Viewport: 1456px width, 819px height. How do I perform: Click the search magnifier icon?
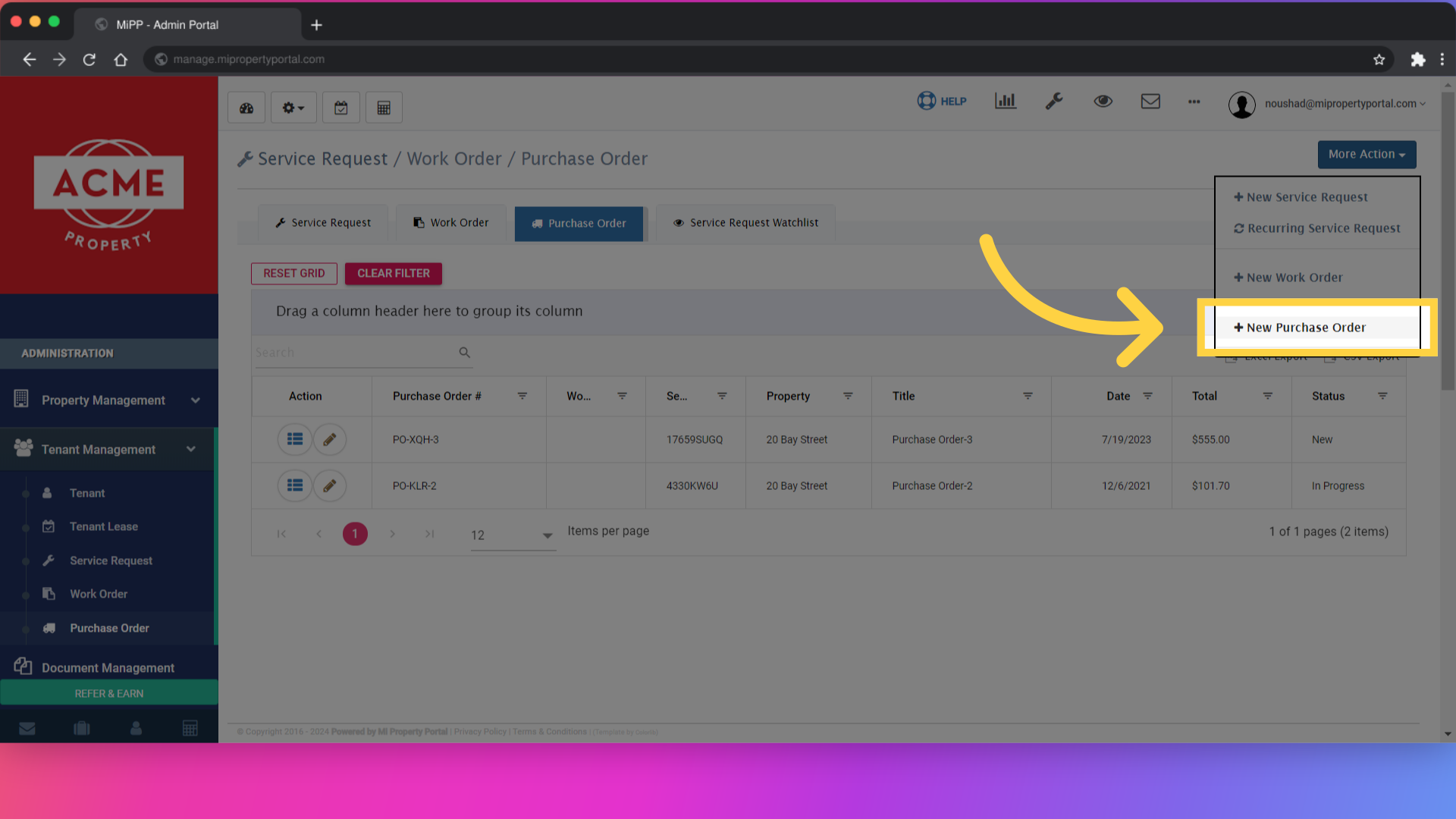pos(464,353)
